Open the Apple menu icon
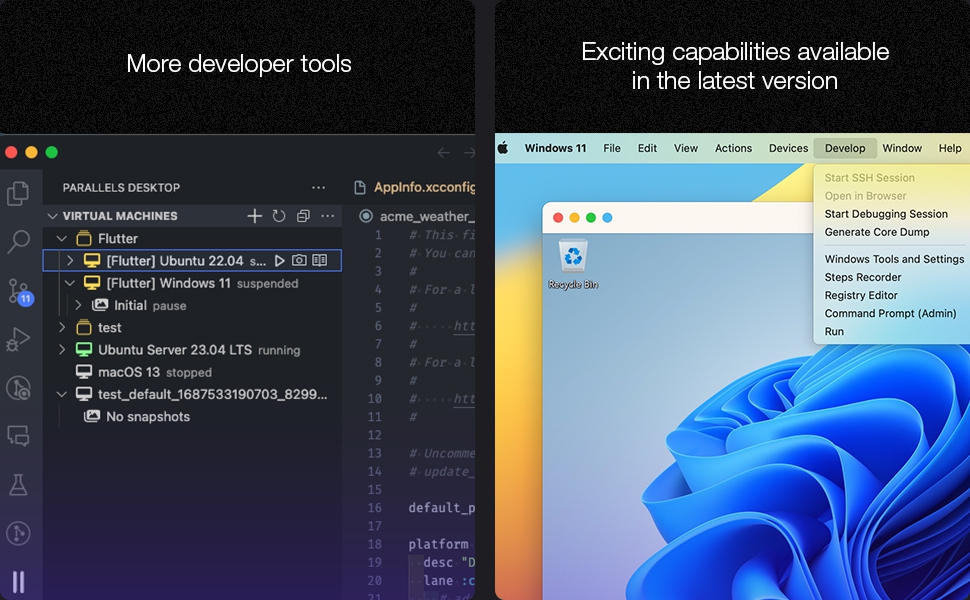970x600 pixels. (503, 148)
